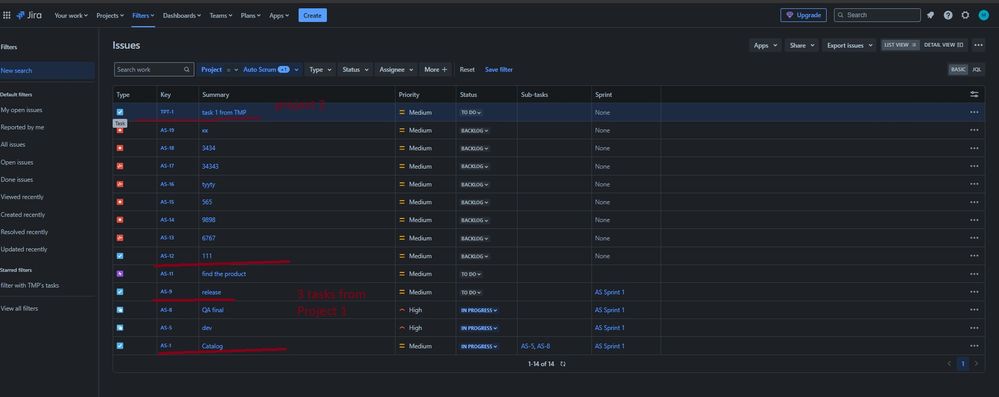Click the Create button
Viewport: 999px width, 397px height.
[312, 15]
